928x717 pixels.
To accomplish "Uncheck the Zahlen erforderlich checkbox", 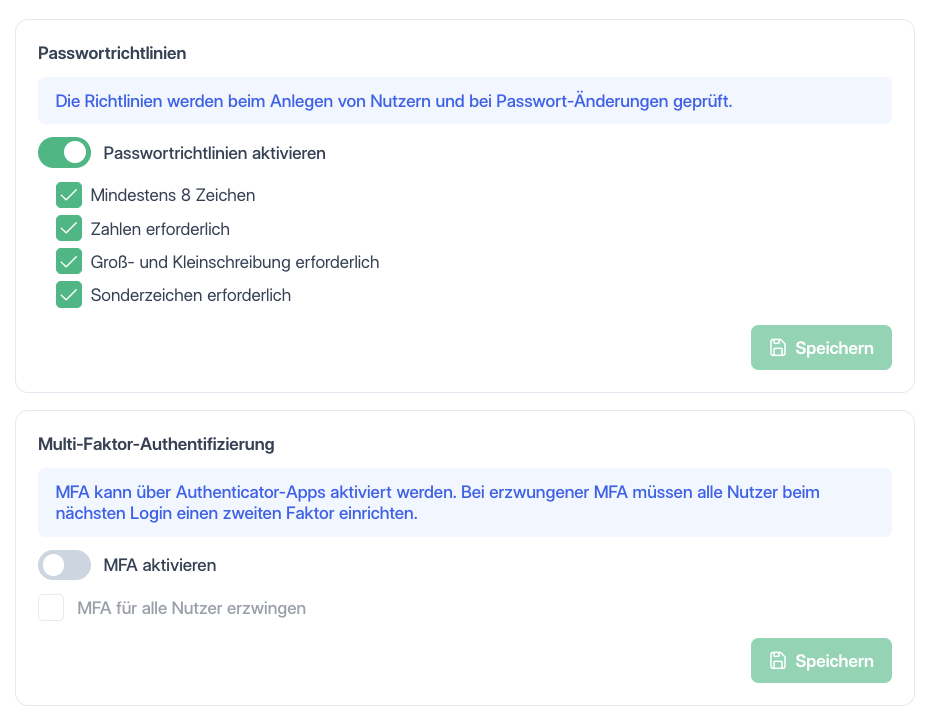I will tap(69, 229).
